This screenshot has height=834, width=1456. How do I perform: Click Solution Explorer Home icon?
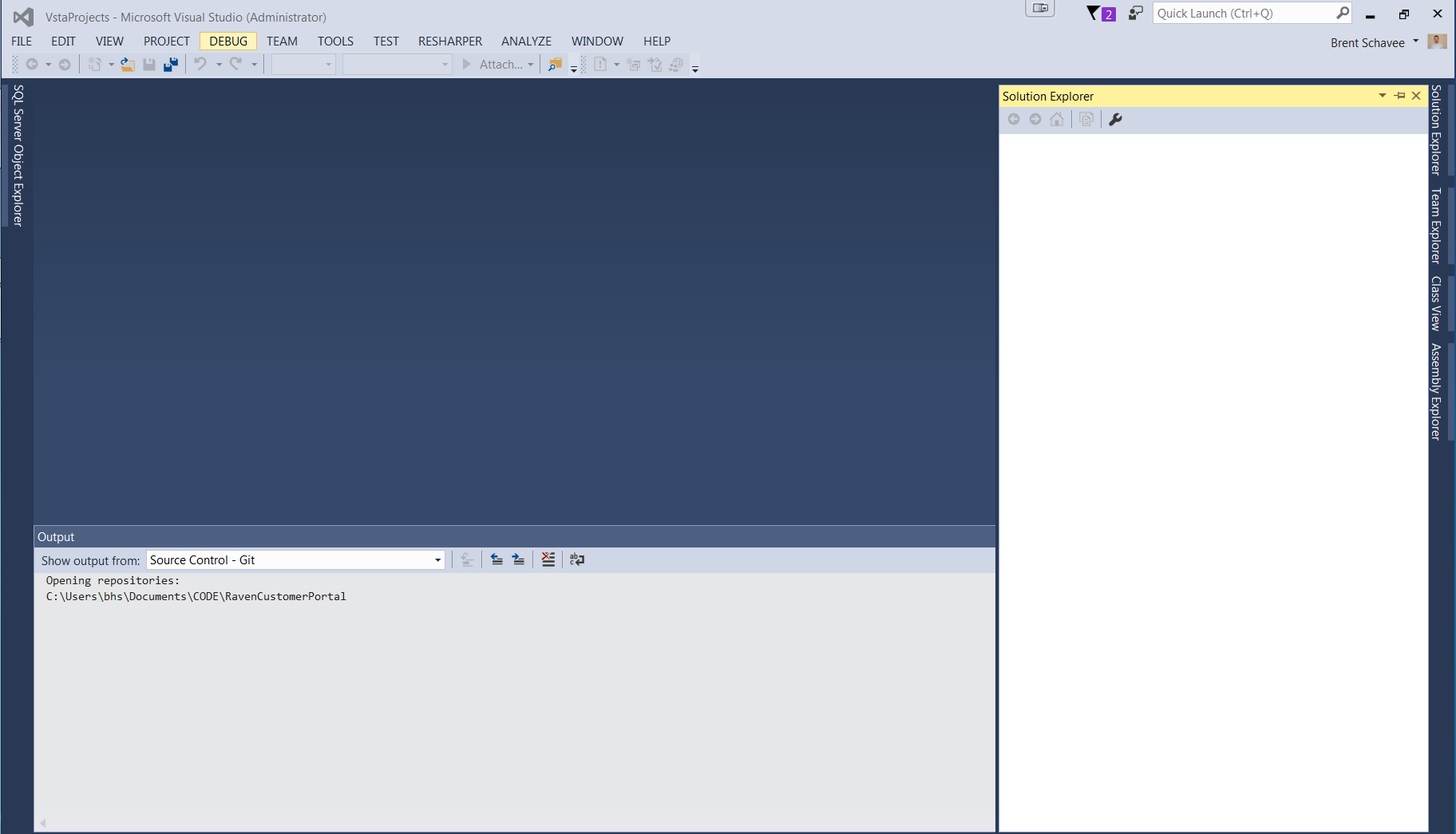coord(1057,119)
